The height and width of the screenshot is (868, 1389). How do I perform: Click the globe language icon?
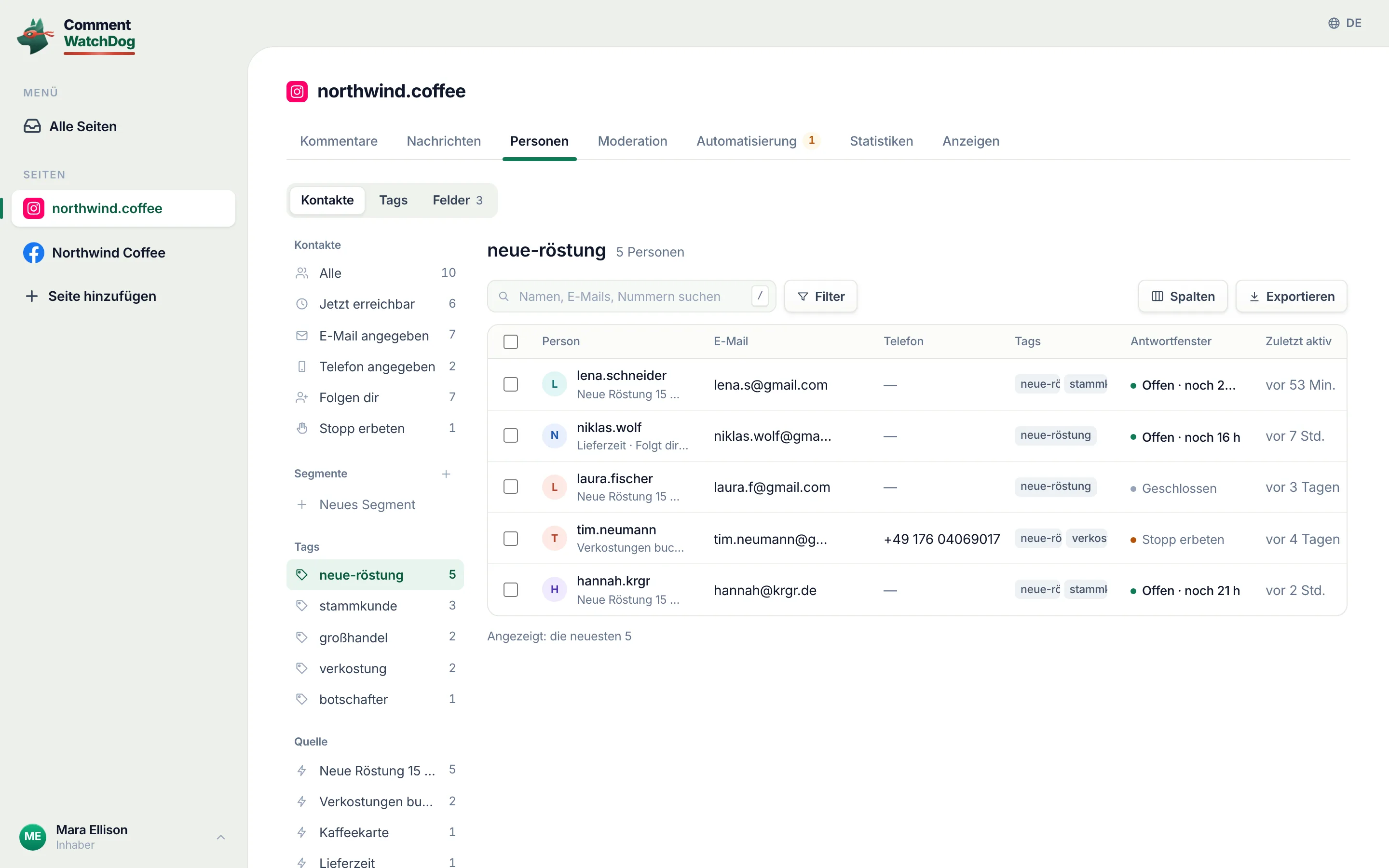(x=1334, y=23)
